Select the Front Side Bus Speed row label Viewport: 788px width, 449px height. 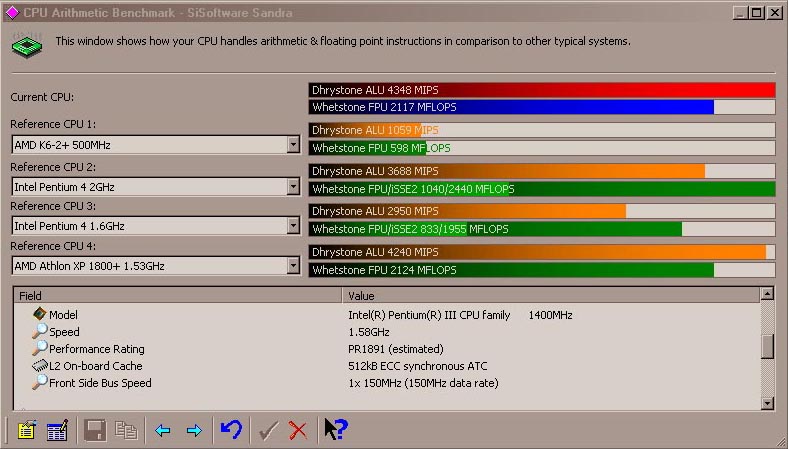[100, 383]
